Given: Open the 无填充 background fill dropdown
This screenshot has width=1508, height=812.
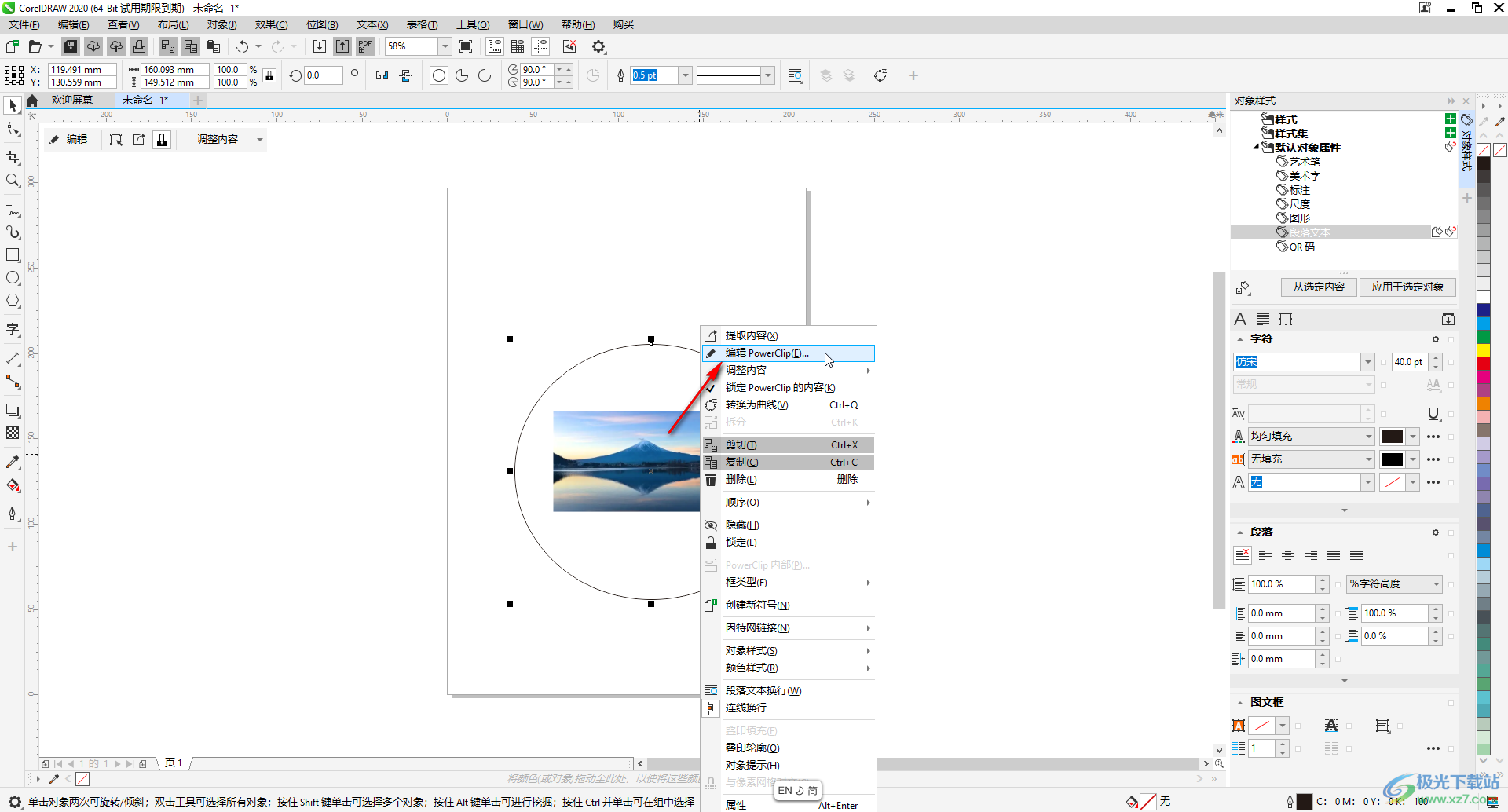Looking at the screenshot, I should tap(1368, 459).
